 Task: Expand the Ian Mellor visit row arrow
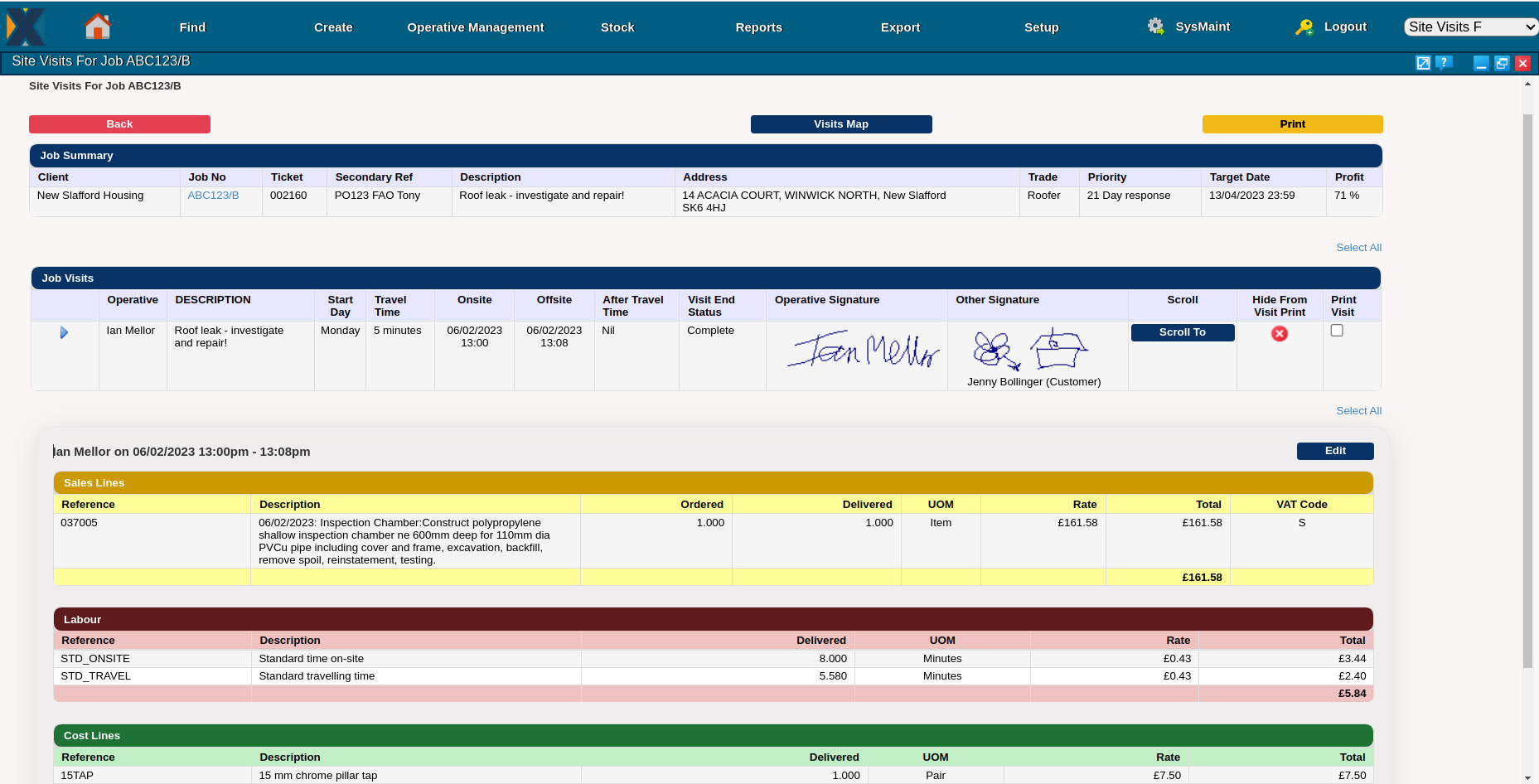coord(64,332)
